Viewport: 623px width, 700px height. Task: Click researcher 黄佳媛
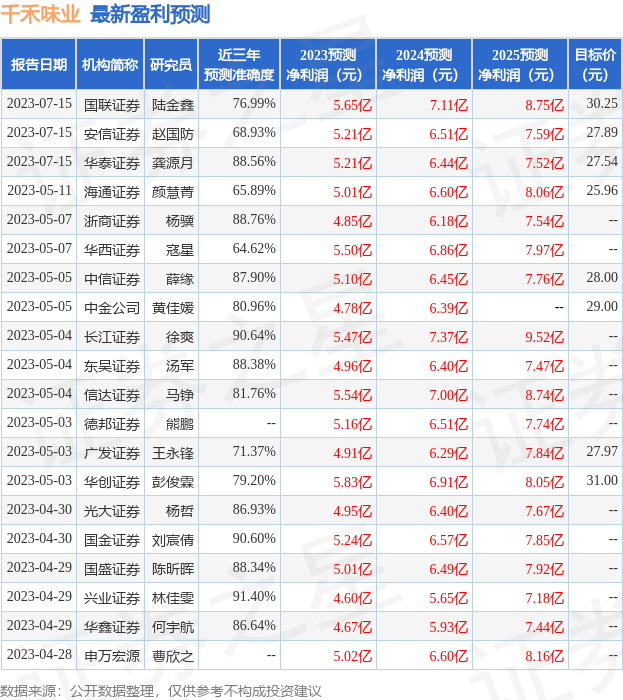pos(173,308)
